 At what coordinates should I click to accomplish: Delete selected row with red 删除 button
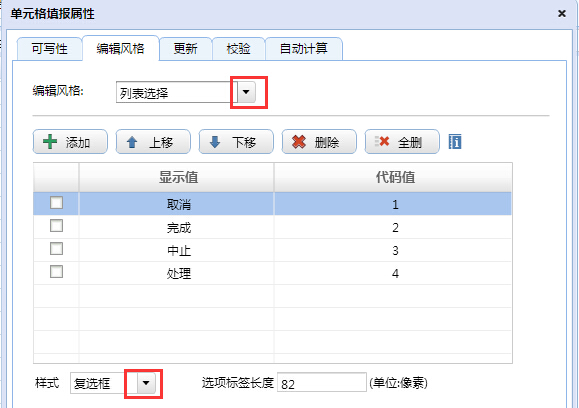click(x=319, y=142)
